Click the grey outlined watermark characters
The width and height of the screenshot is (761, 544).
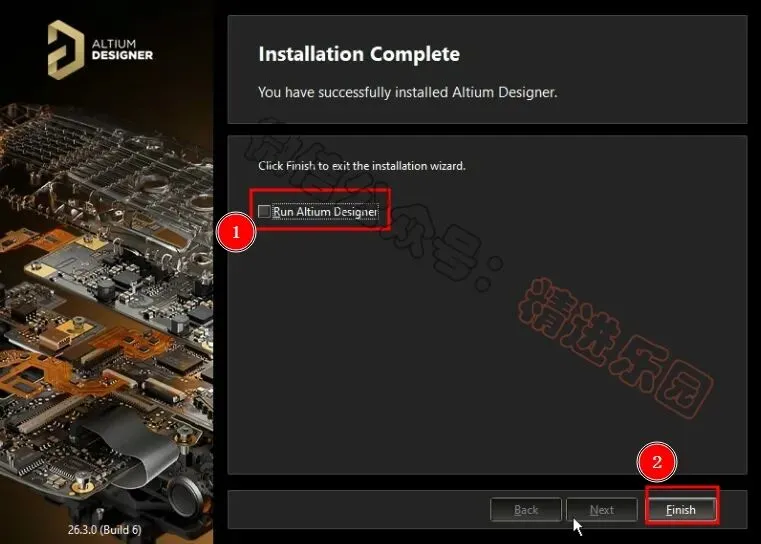374,204
